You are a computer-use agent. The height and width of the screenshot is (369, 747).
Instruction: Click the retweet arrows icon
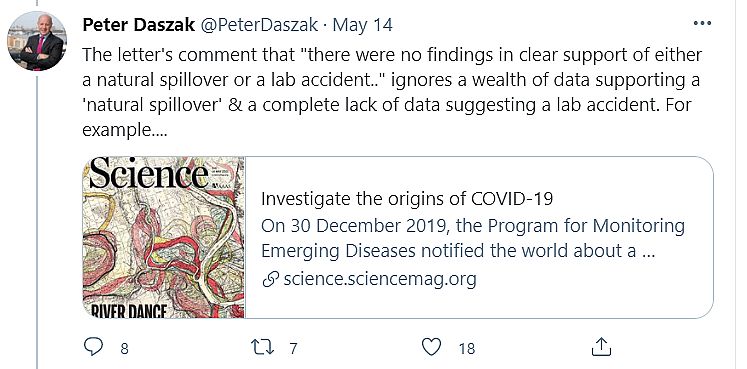(x=262, y=347)
